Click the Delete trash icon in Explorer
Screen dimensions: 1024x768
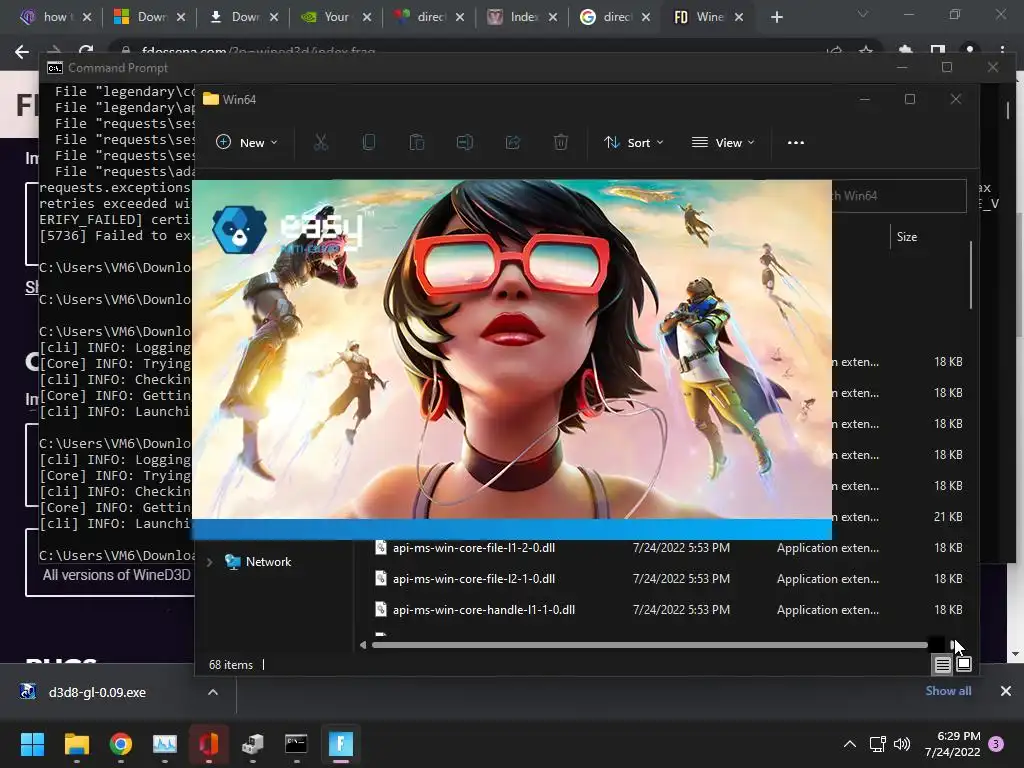click(x=561, y=142)
